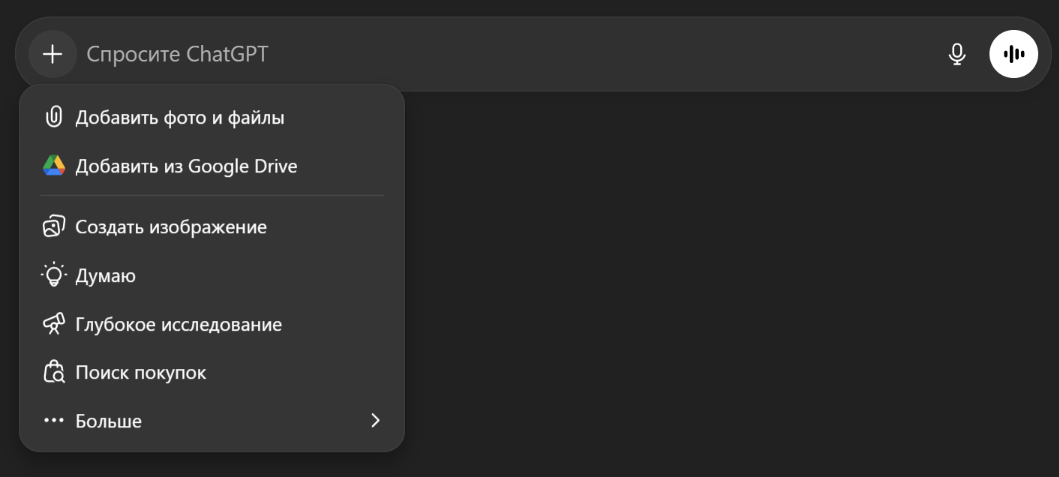Click the paperclip icon for adding files
1059x477 pixels.
54,118
